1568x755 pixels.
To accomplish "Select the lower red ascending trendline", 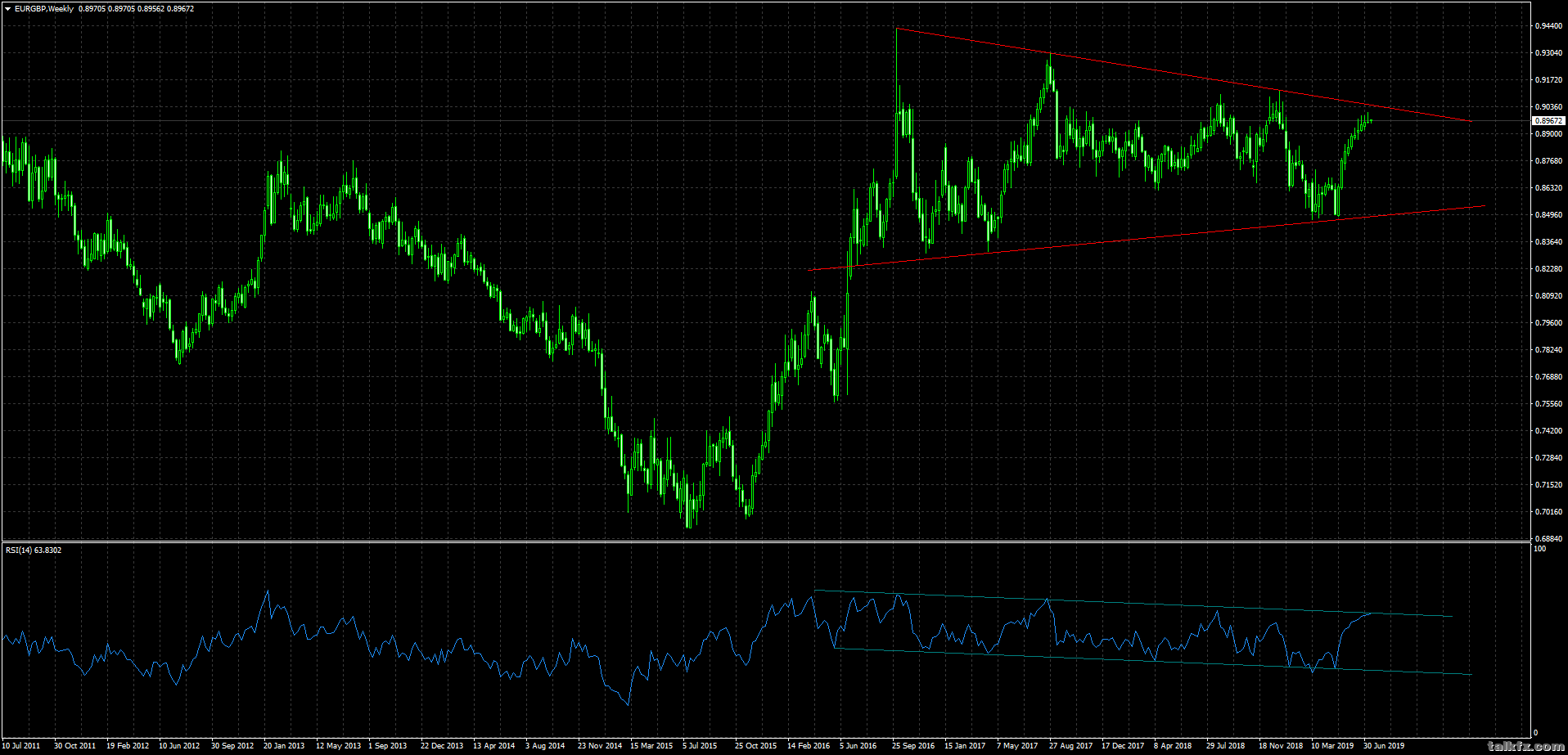I will (x=1146, y=238).
